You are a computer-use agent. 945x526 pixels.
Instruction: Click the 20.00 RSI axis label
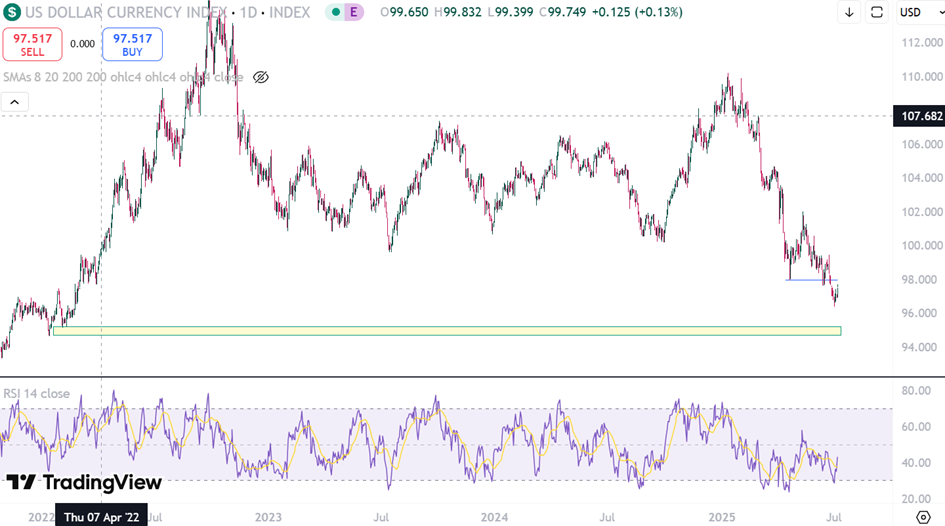916,498
